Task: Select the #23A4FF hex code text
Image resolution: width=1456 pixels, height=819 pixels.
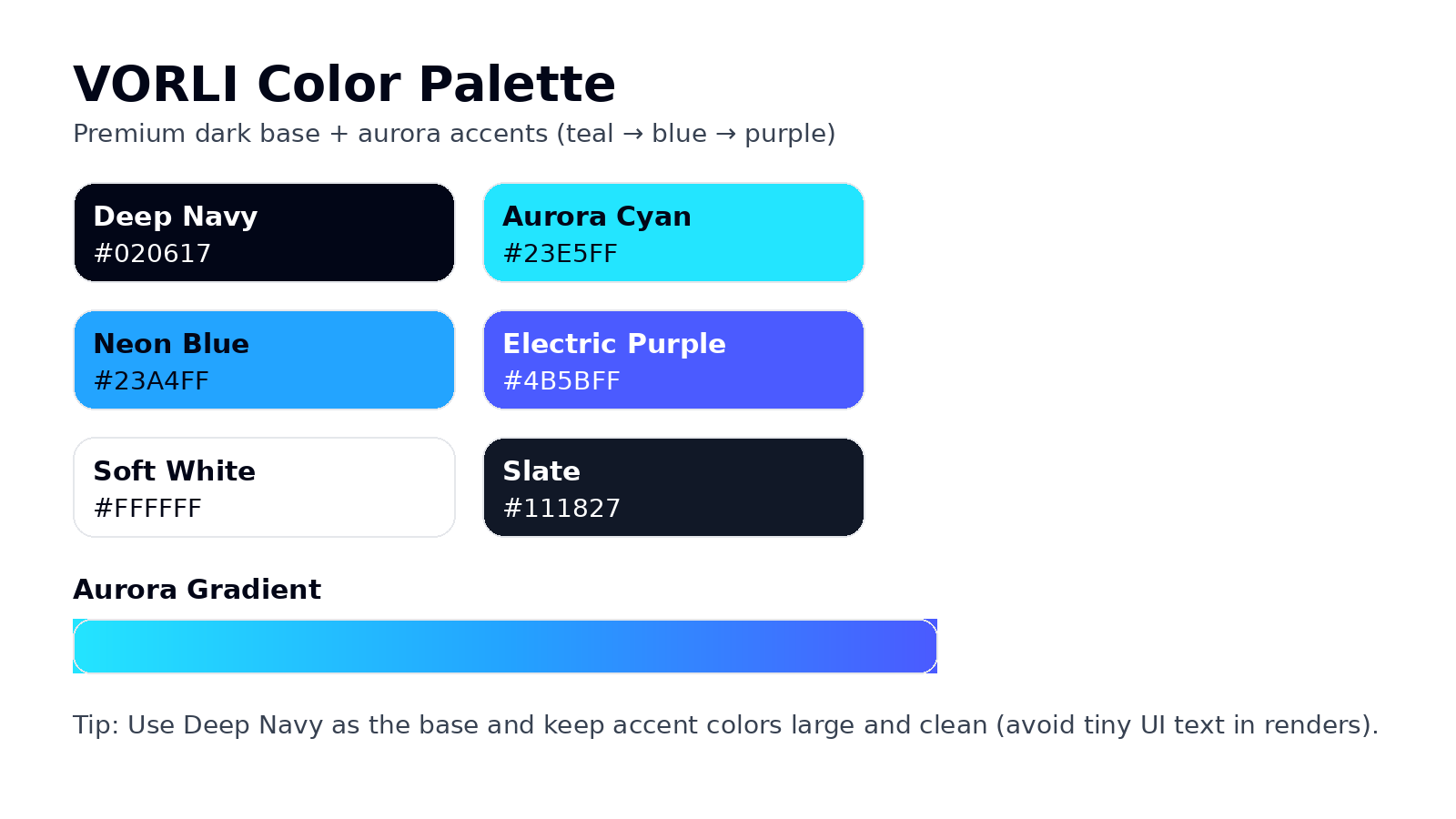Action: [151, 381]
